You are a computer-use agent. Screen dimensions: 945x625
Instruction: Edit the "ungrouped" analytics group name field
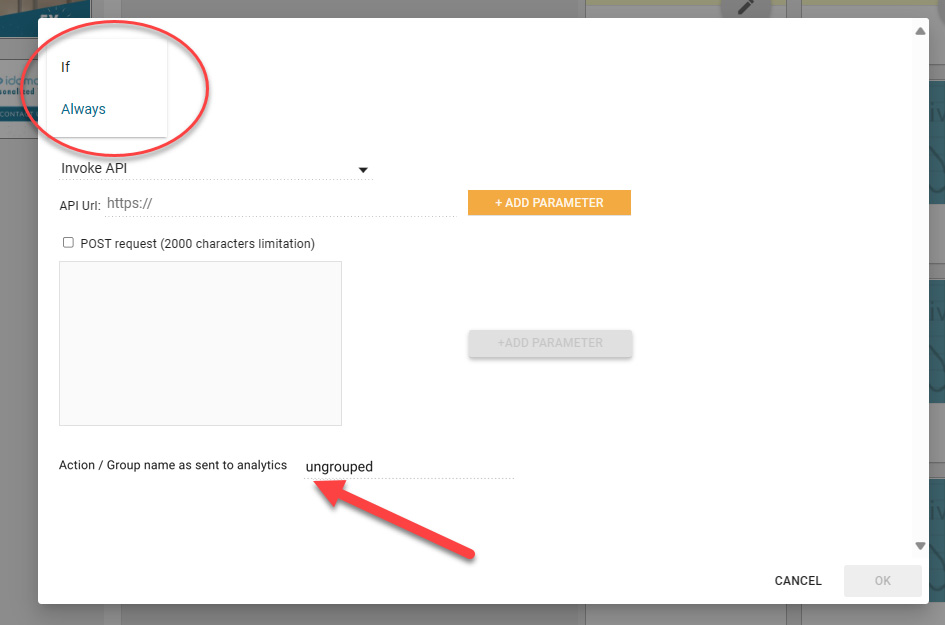coord(409,467)
